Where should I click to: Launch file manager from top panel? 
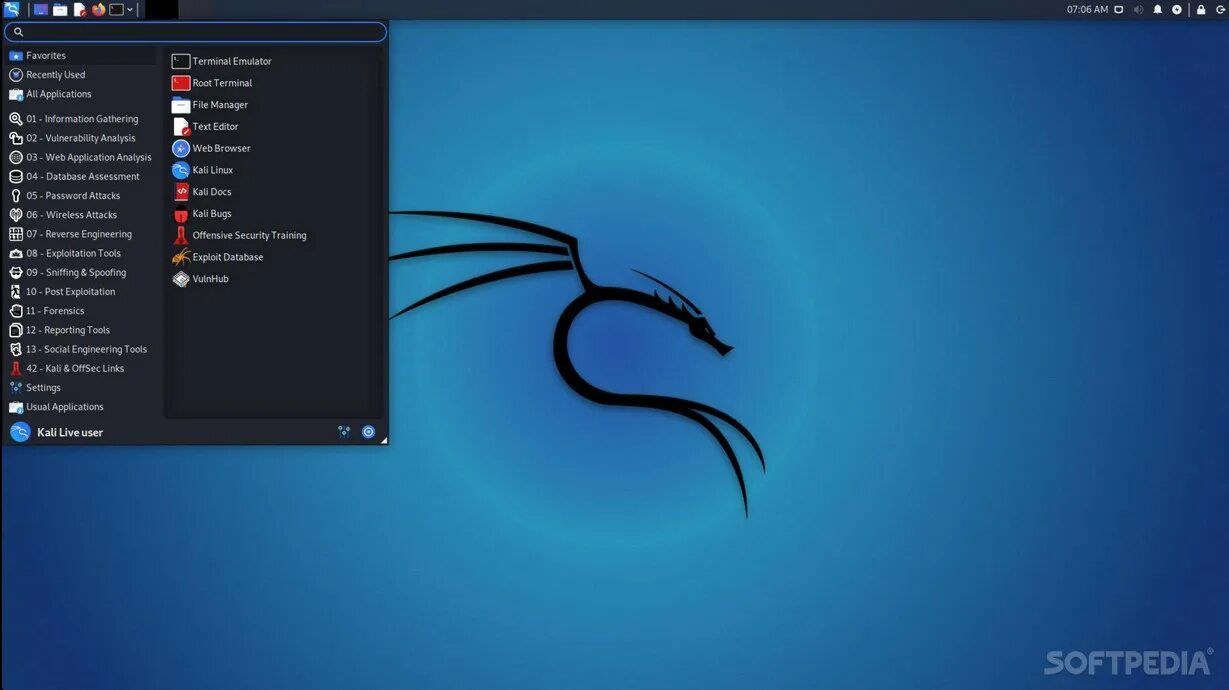(60, 9)
